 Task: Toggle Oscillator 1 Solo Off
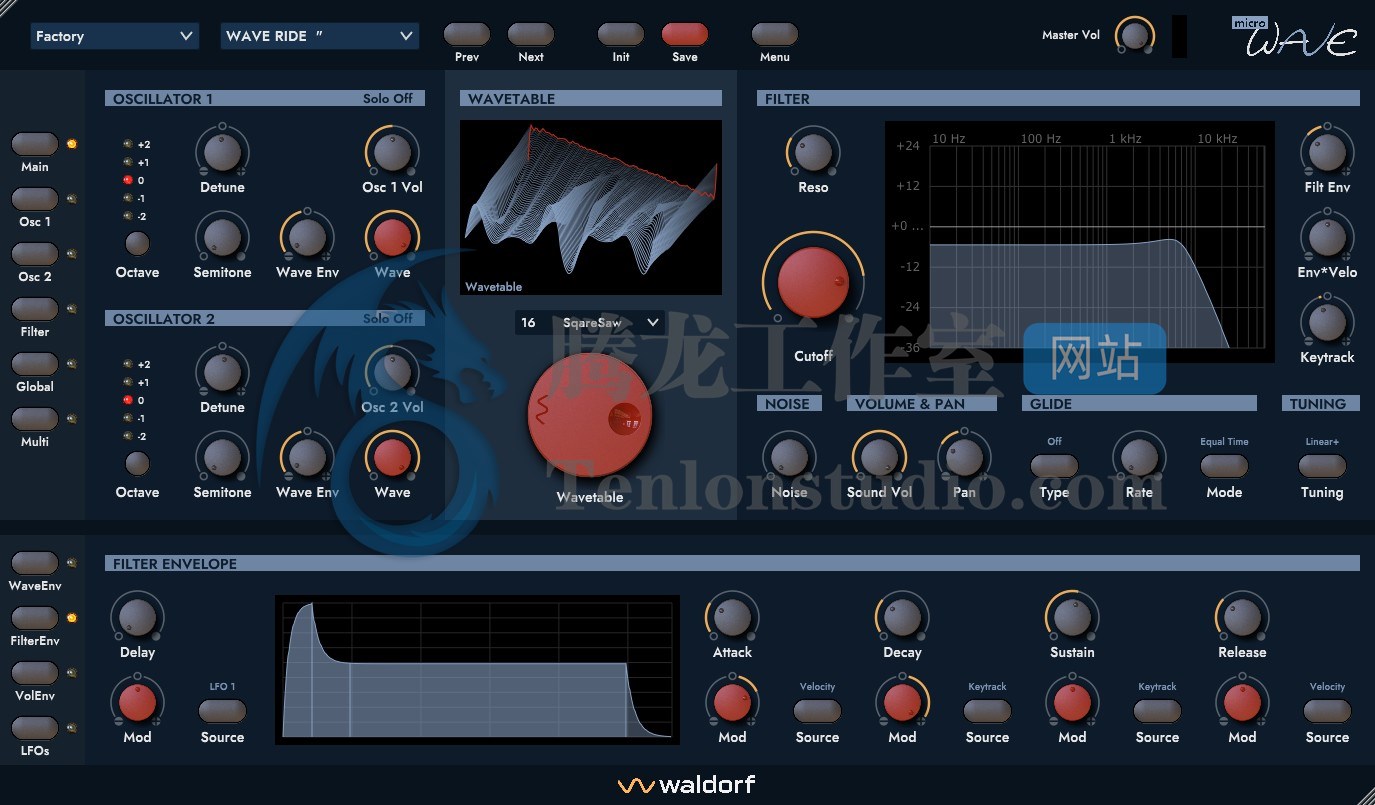[388, 98]
